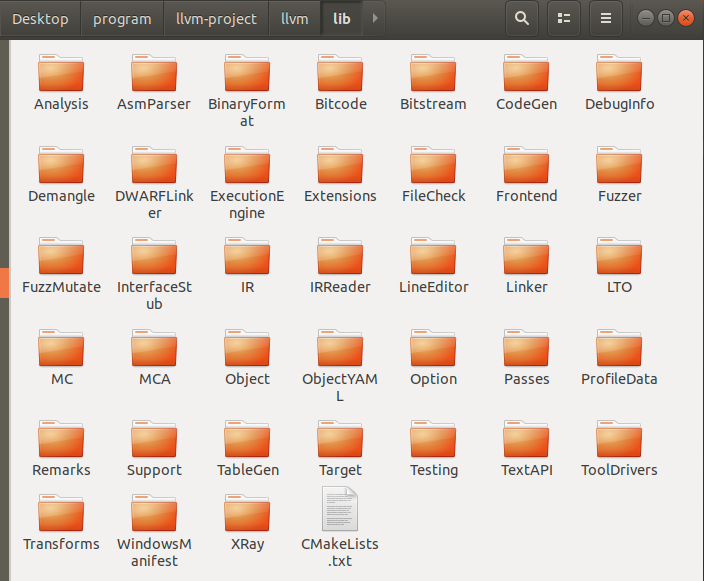Click the lib path bar segment
The width and height of the screenshot is (704, 581).
(x=342, y=18)
